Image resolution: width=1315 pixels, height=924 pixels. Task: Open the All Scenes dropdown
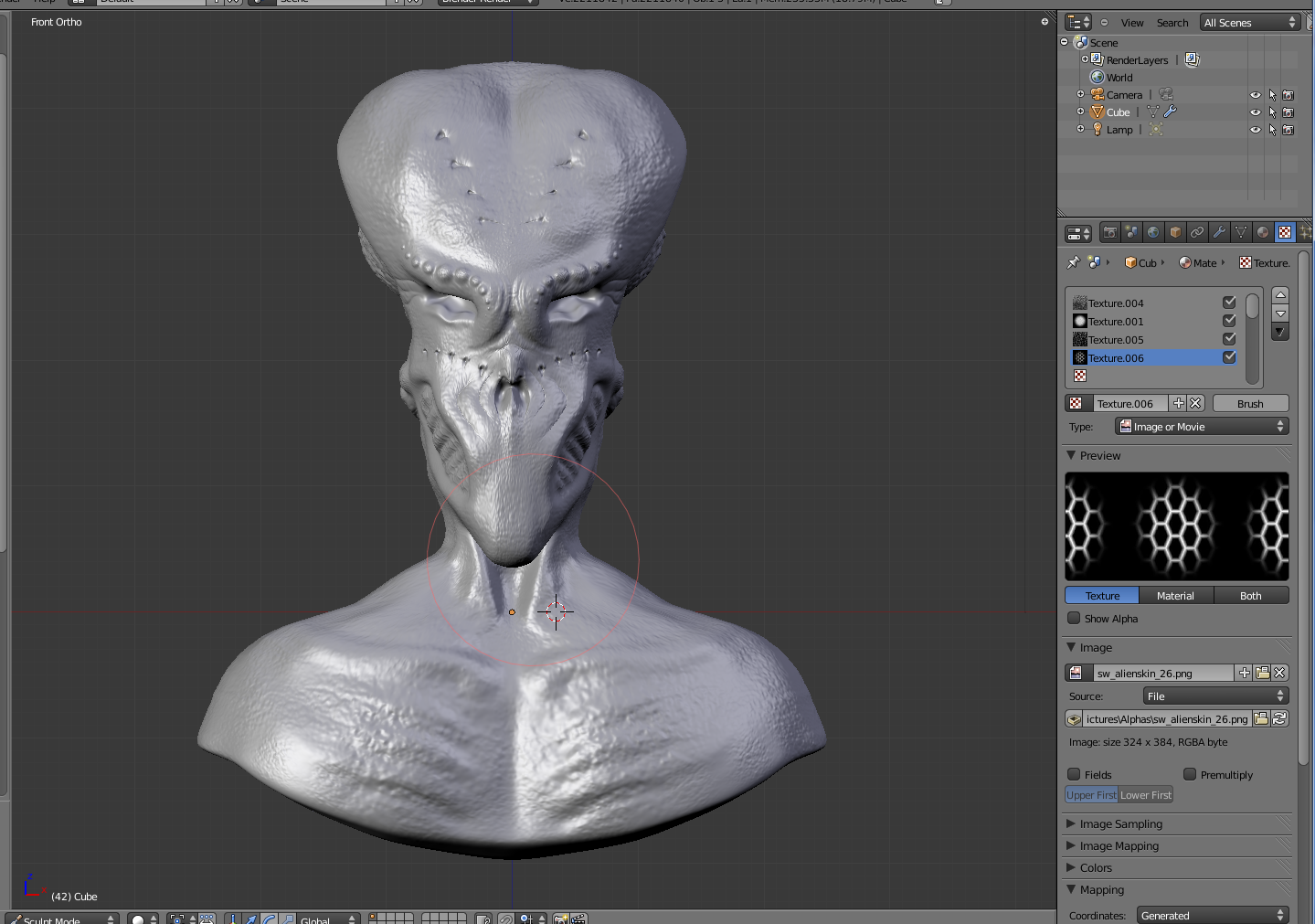click(1249, 22)
